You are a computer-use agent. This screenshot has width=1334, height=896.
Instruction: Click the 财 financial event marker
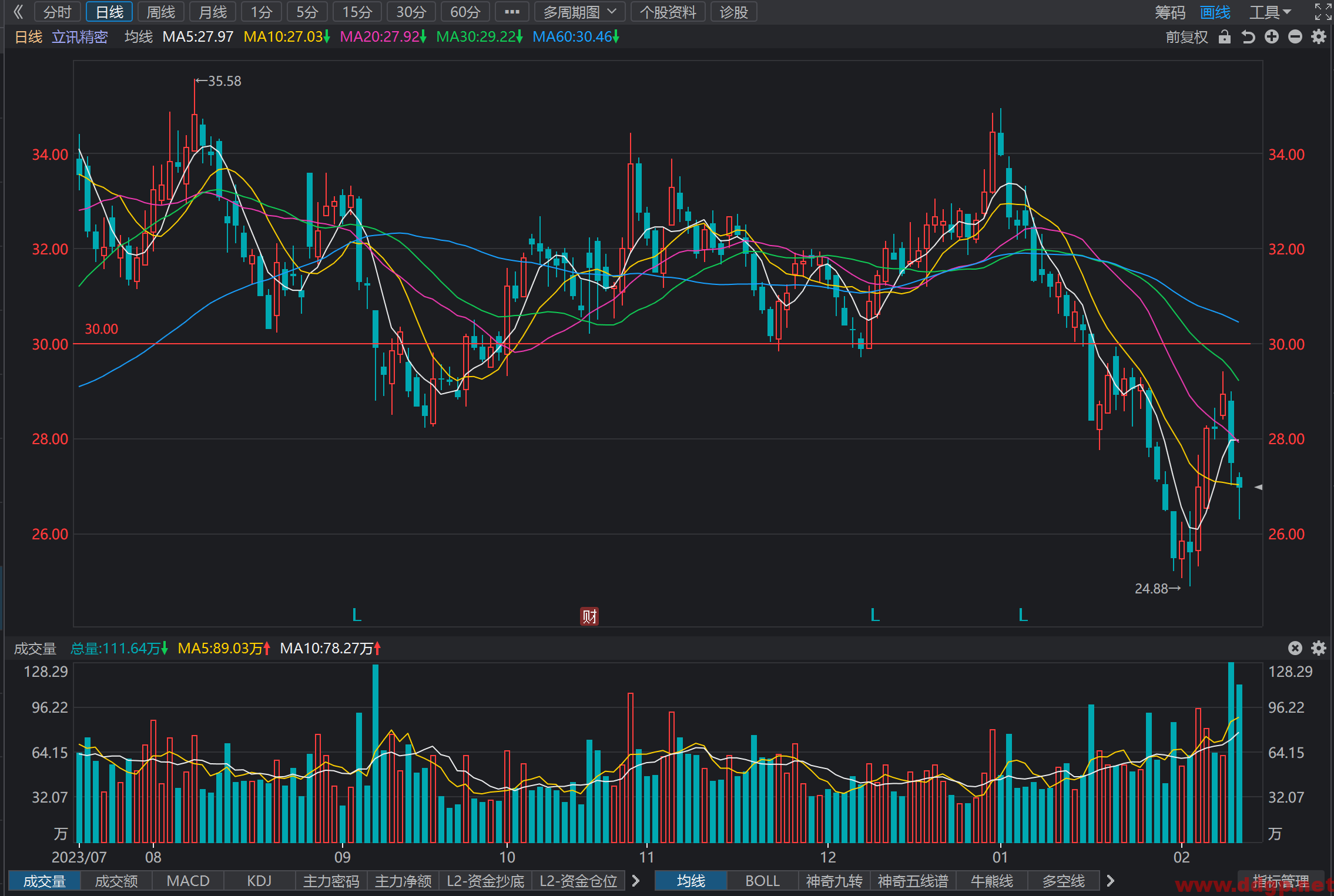pos(589,616)
